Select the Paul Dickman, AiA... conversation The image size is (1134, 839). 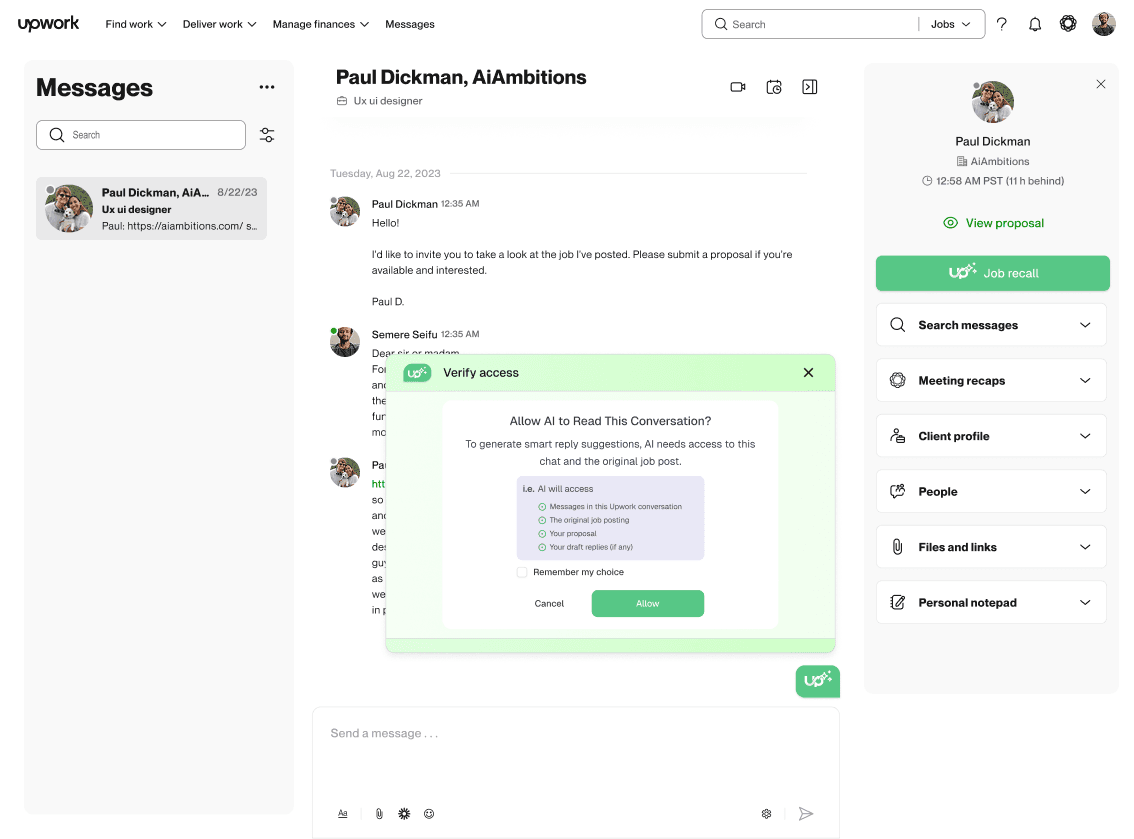pyautogui.click(x=151, y=208)
